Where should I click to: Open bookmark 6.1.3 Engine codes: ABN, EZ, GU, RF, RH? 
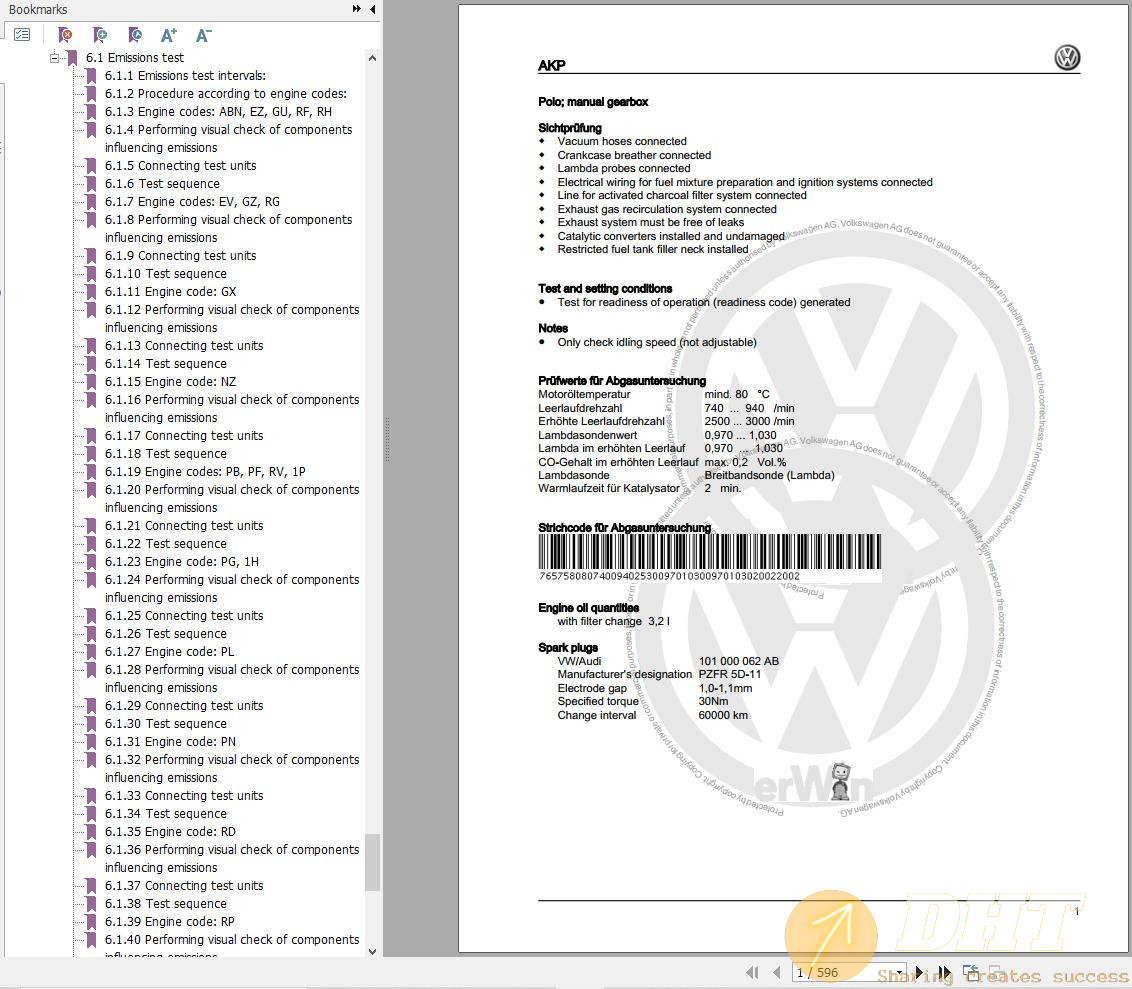click(219, 112)
